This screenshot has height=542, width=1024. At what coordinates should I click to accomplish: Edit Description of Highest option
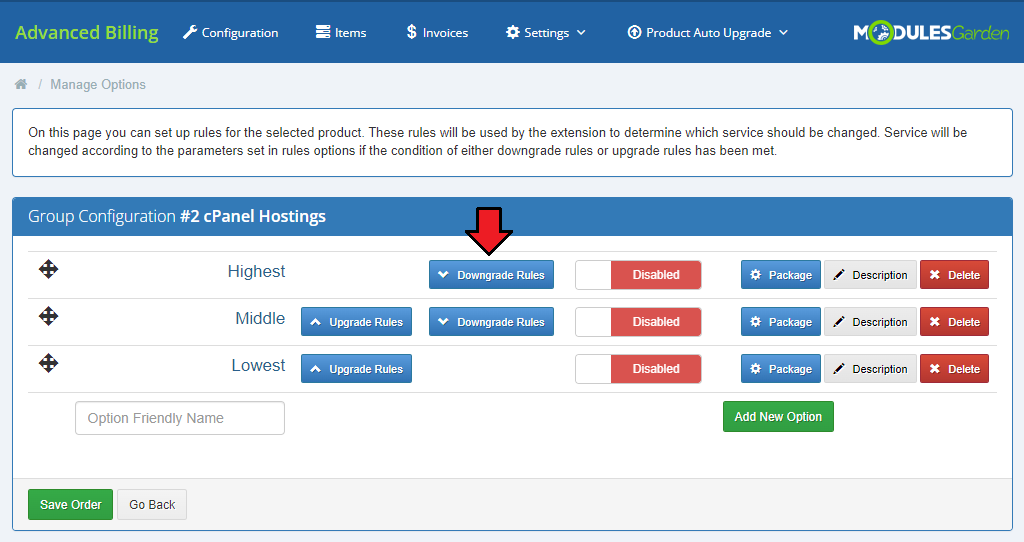pos(871,275)
